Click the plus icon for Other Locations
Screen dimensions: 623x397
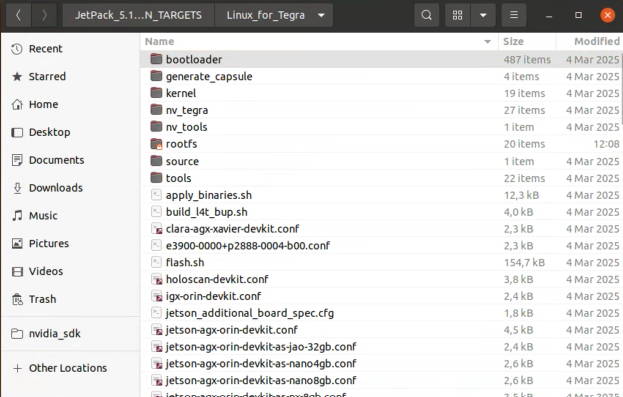coord(17,368)
